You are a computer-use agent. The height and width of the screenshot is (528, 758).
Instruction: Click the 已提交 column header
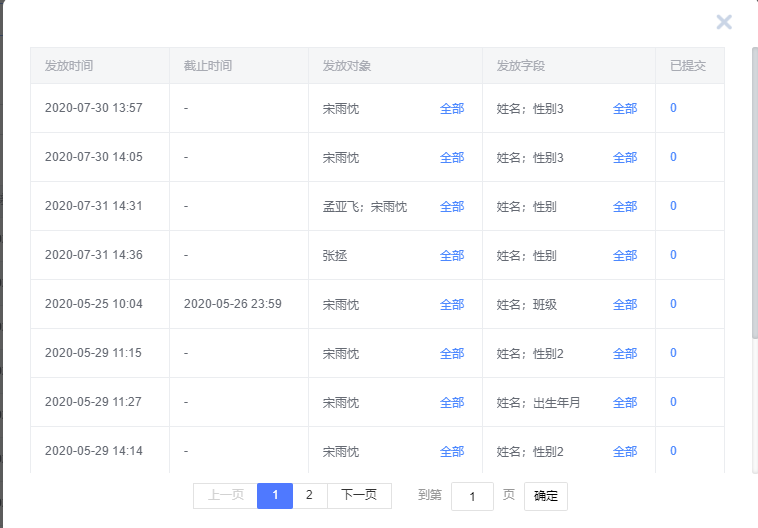[x=688, y=66]
